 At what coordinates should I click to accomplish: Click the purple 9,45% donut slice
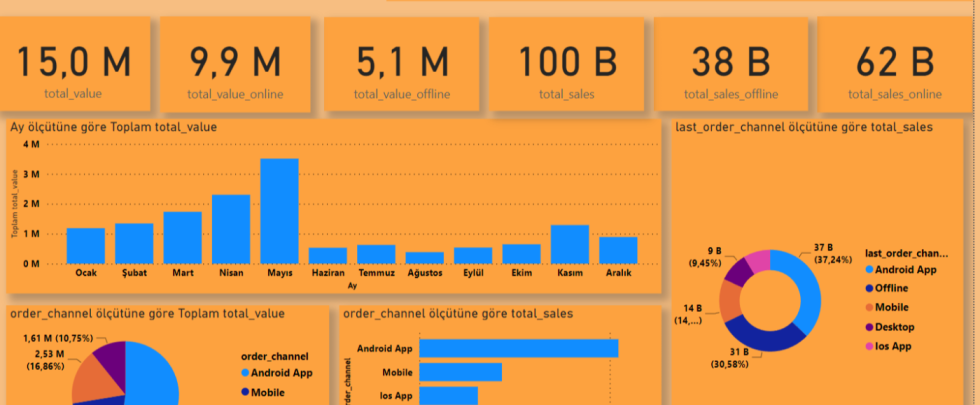(x=741, y=271)
